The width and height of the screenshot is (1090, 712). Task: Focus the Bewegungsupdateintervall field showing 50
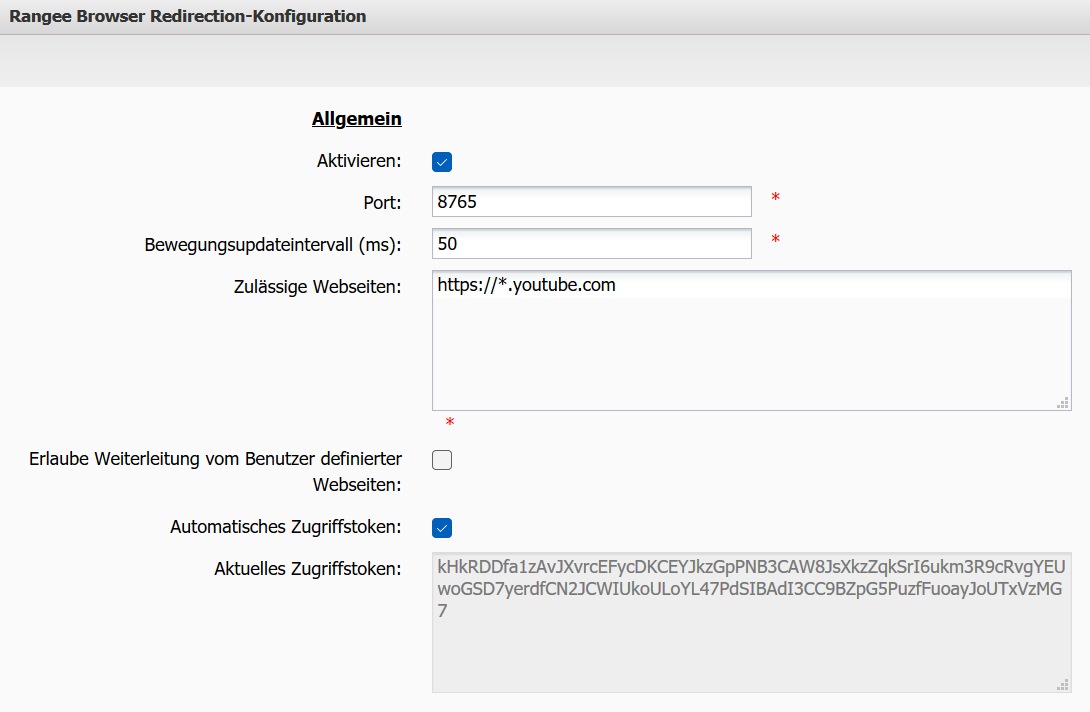click(x=591, y=243)
